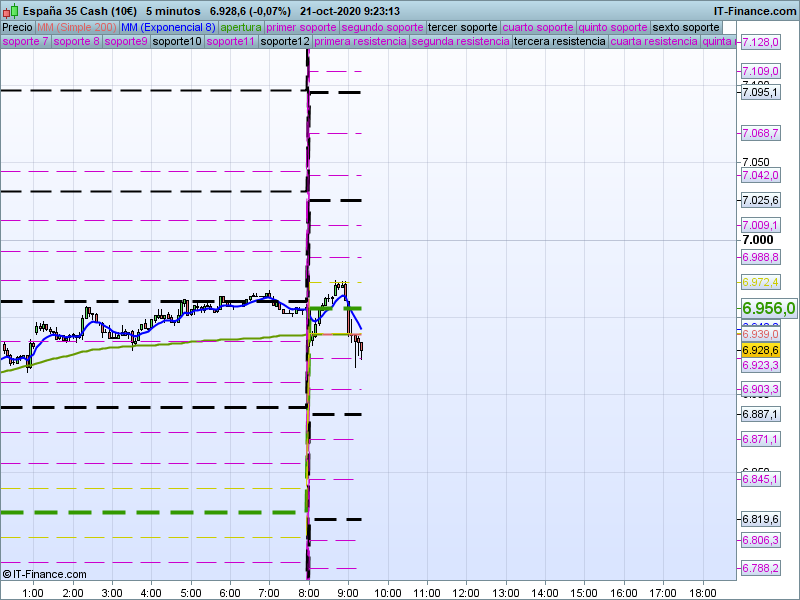Screen dimensions: 800x600
Task: Click the green apertura indicator label
Action: point(241,27)
